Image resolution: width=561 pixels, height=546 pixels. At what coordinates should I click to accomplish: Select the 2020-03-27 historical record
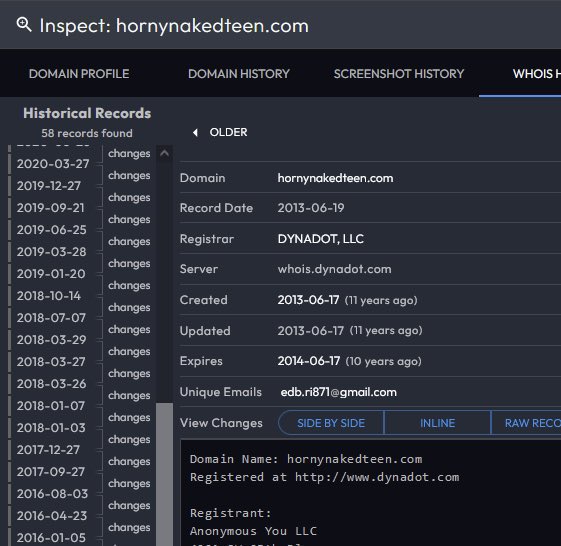tap(53, 164)
